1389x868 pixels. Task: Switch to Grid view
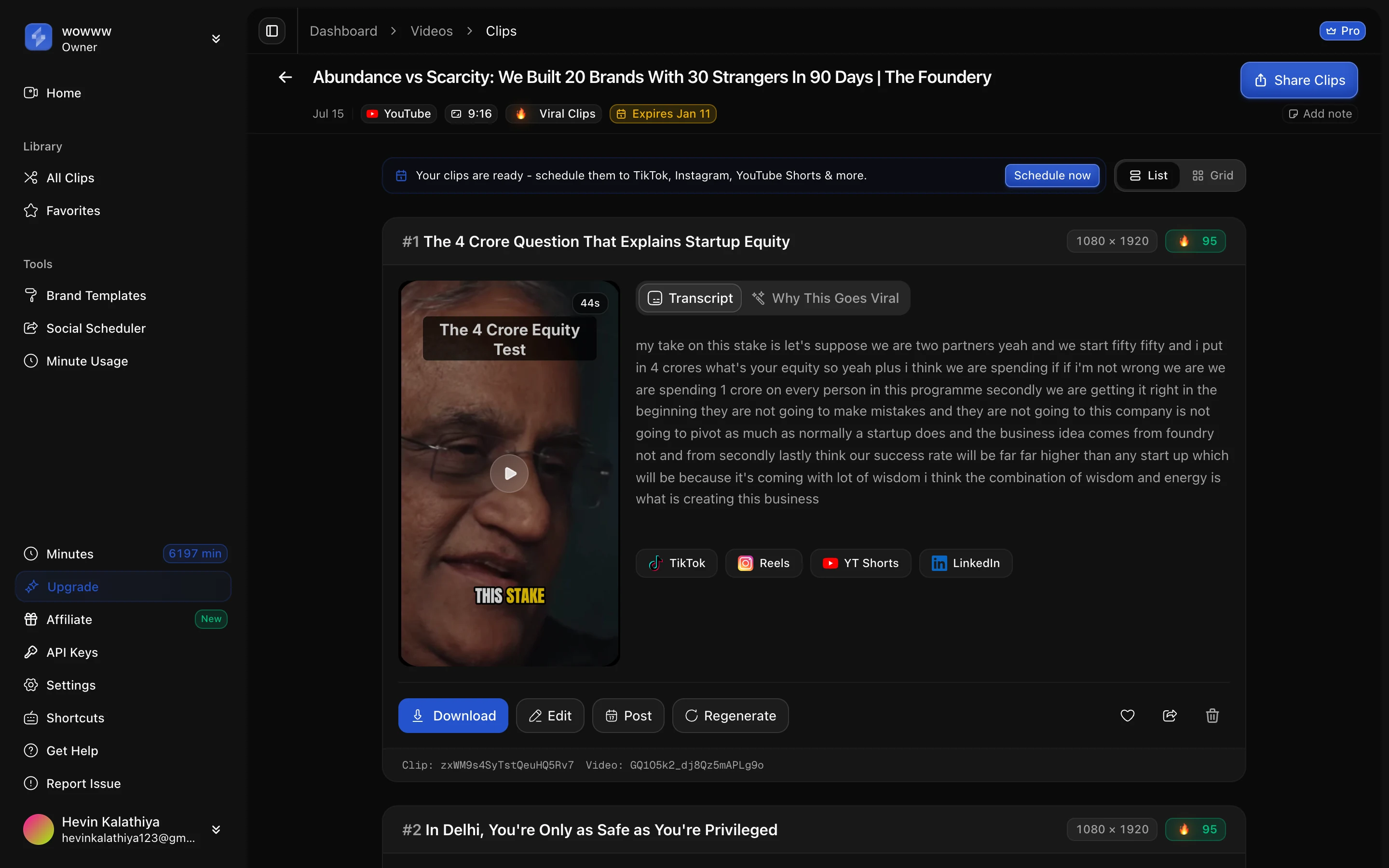click(x=1212, y=176)
